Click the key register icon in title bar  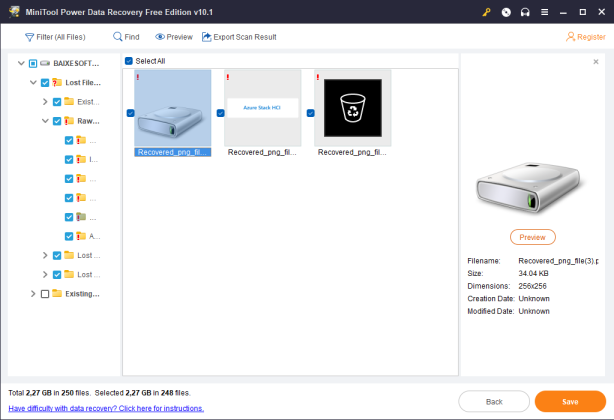point(486,12)
